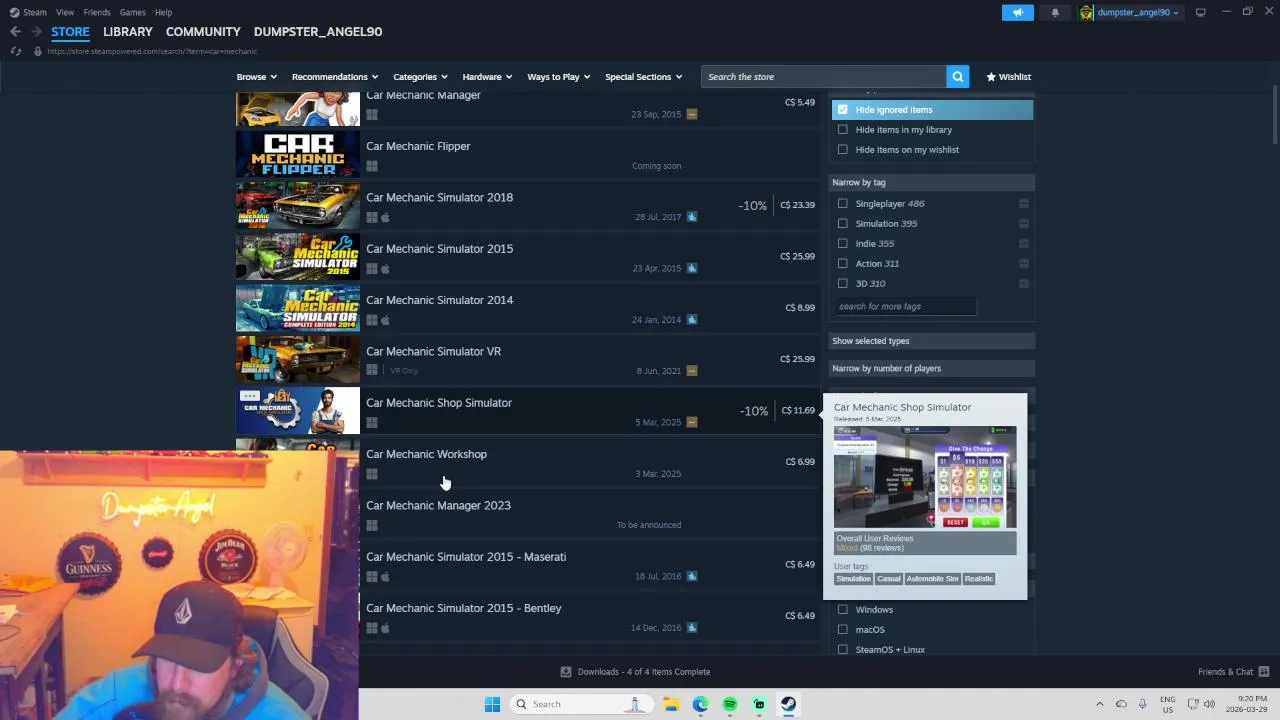The image size is (1280, 720).
Task: Expand the Recommendations dropdown
Action: click(x=335, y=76)
